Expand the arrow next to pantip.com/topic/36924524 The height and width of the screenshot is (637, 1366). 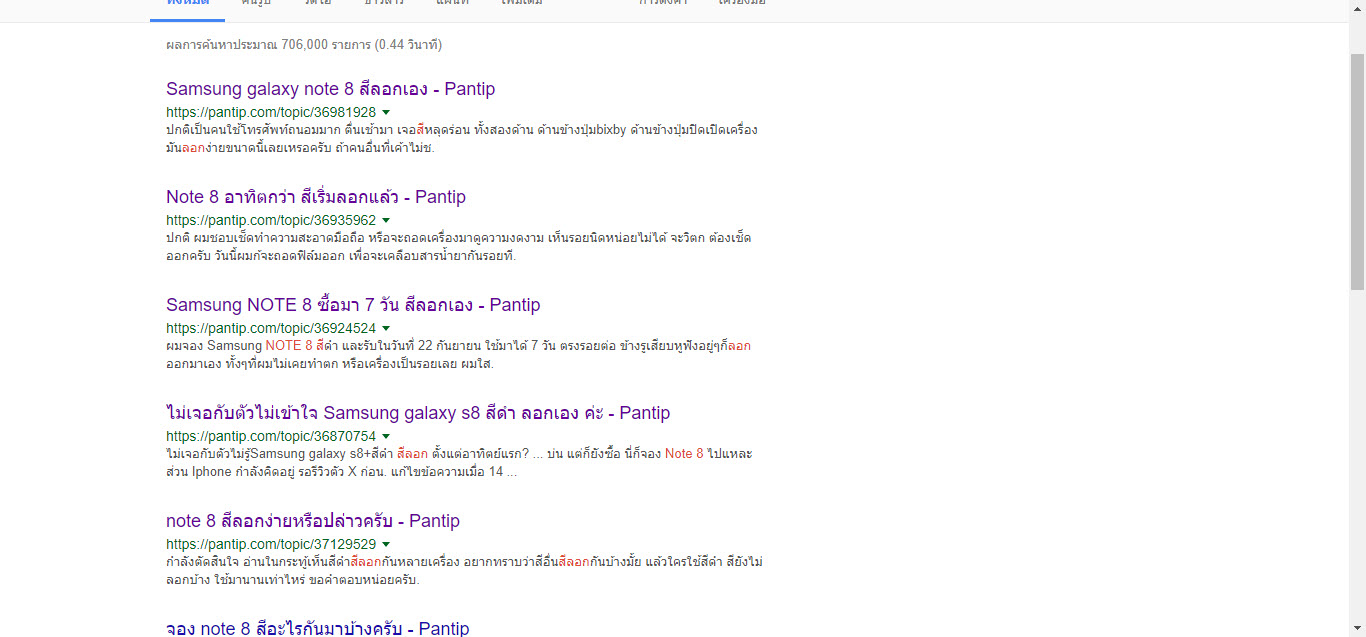(x=386, y=329)
